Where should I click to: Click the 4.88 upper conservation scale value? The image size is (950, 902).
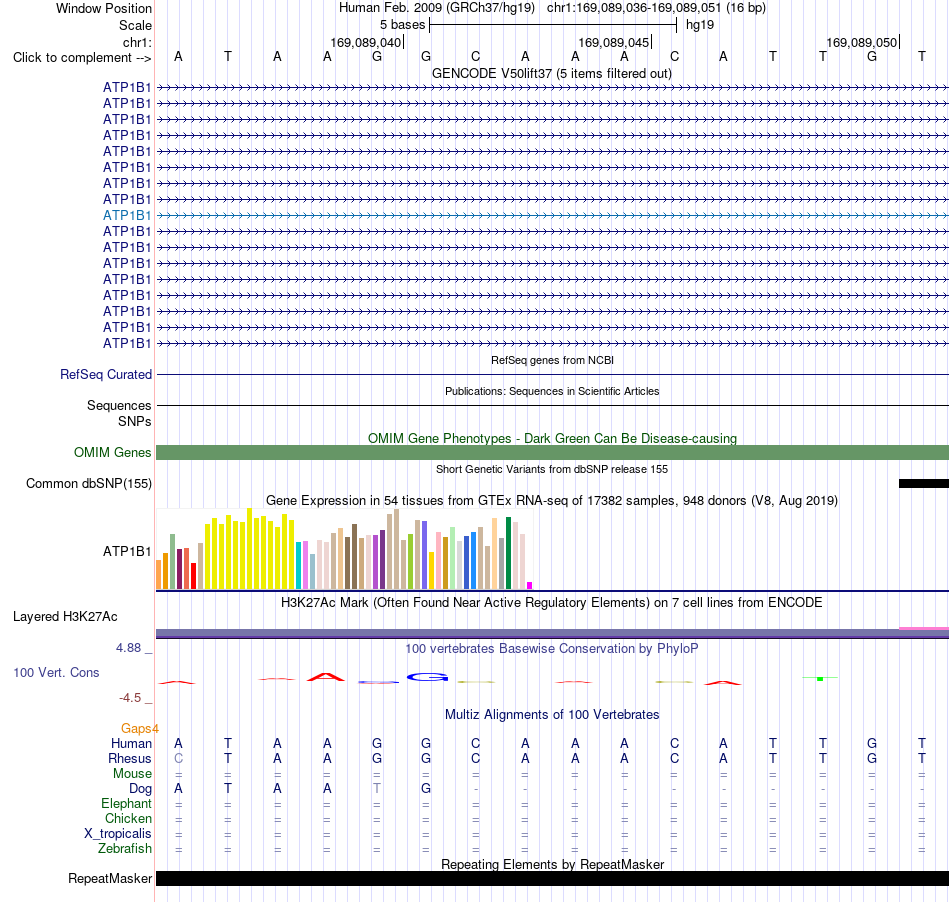coord(128,648)
